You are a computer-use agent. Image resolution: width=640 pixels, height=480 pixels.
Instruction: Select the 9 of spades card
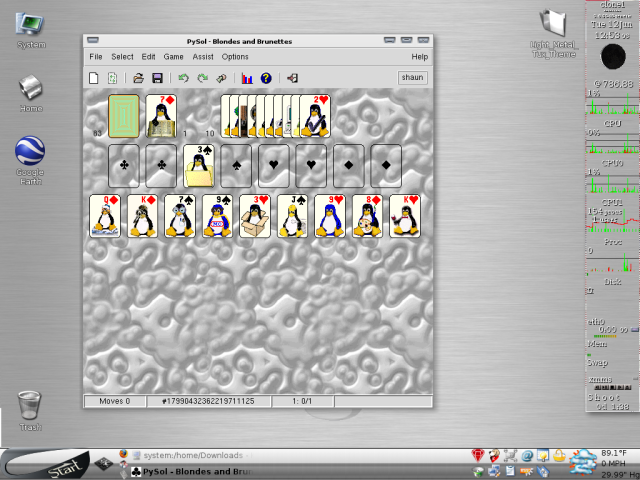218,216
